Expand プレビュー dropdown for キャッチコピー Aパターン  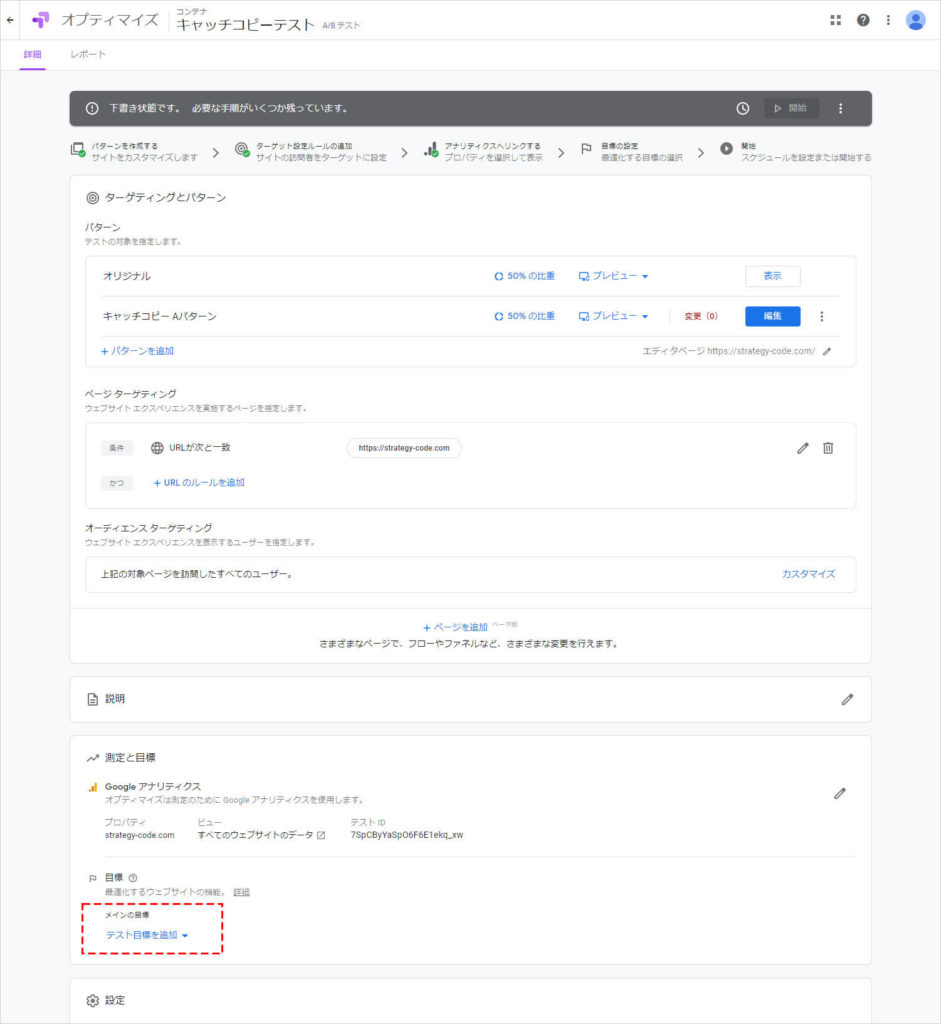tap(614, 316)
